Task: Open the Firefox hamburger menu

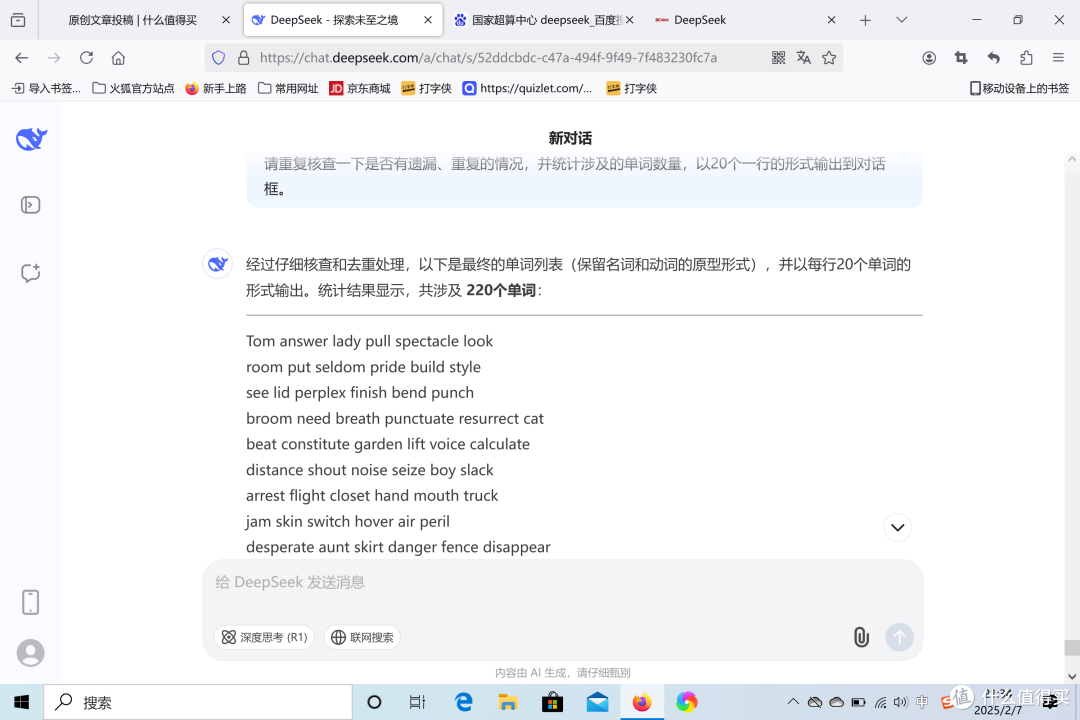Action: point(1058,58)
